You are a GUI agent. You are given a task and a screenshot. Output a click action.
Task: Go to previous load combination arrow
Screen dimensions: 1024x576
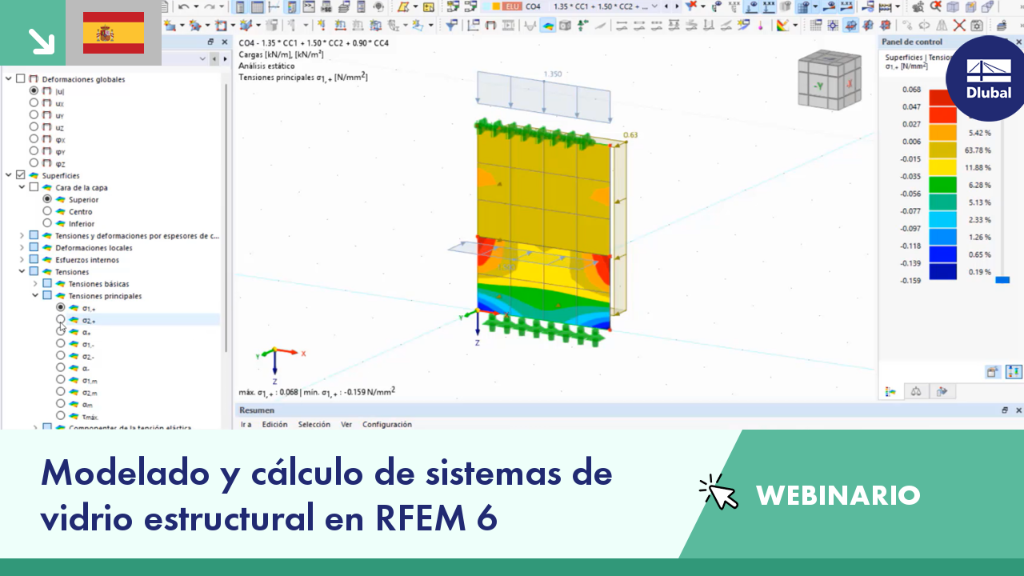coord(666,7)
